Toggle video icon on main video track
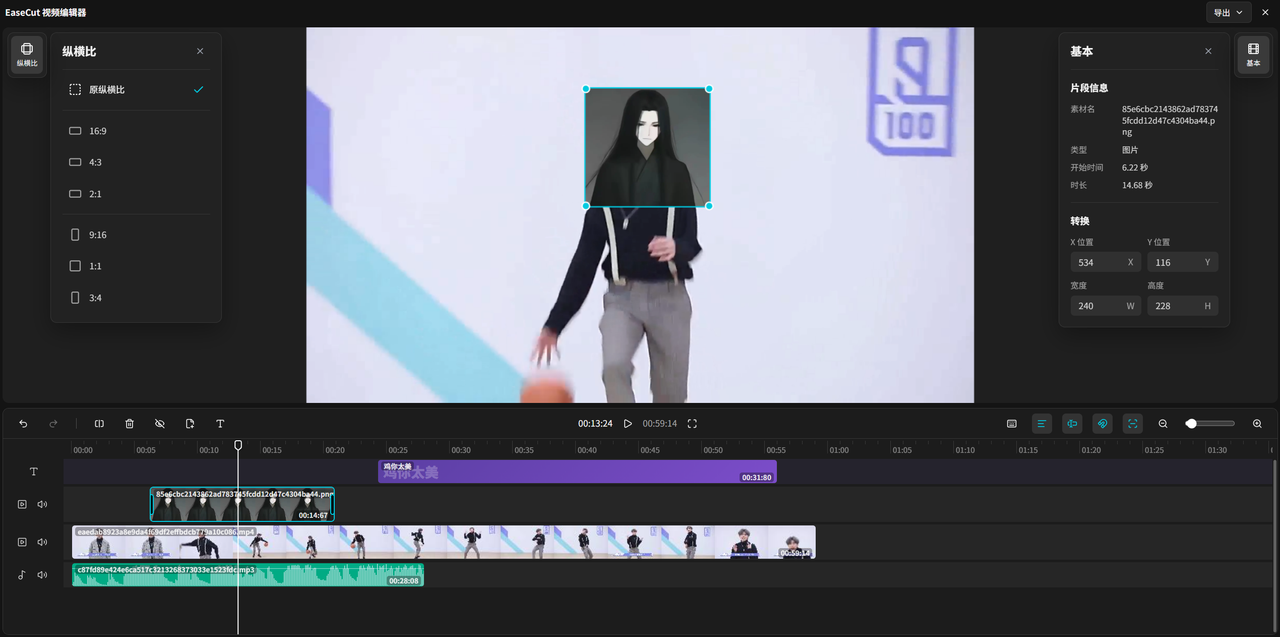The height and width of the screenshot is (637, 1280). 22,542
